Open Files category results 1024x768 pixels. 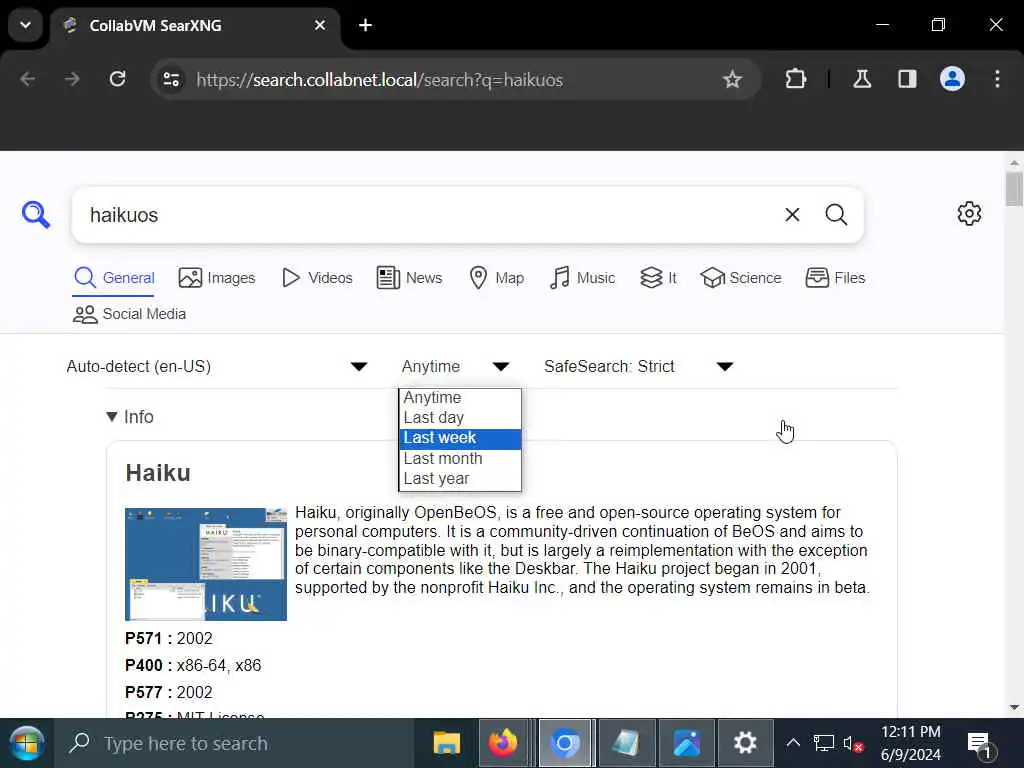point(835,278)
